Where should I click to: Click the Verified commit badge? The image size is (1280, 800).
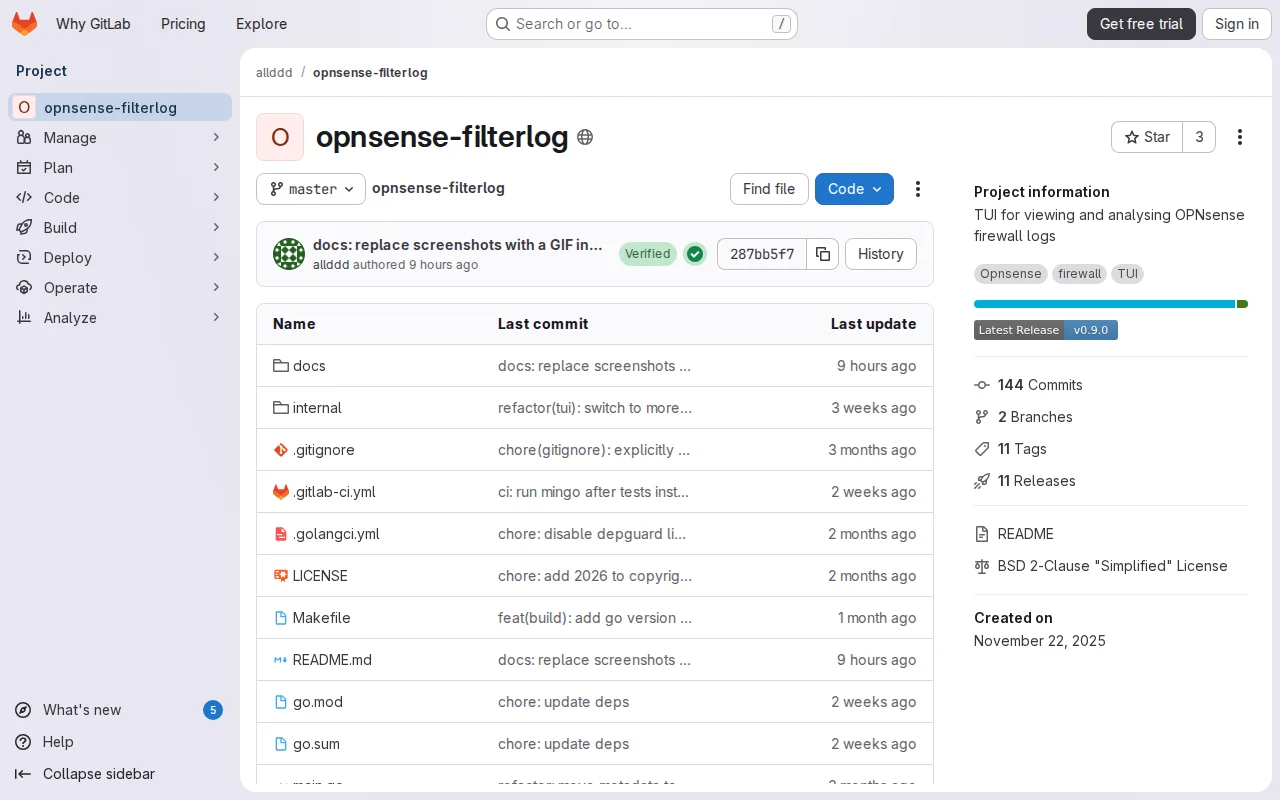coord(648,254)
